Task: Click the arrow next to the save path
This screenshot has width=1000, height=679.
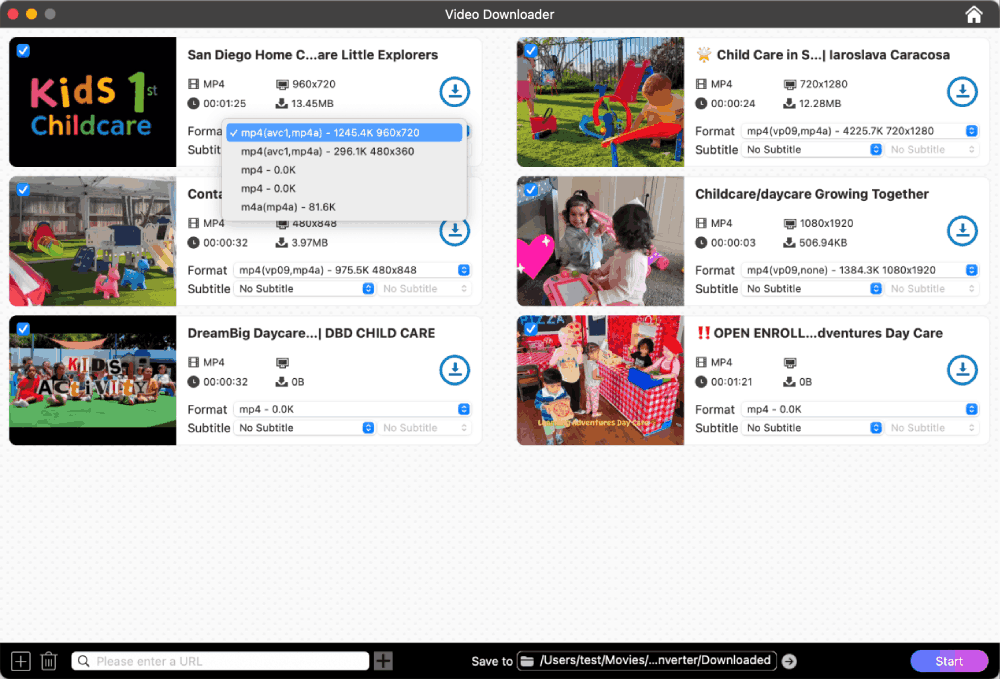Action: (789, 660)
